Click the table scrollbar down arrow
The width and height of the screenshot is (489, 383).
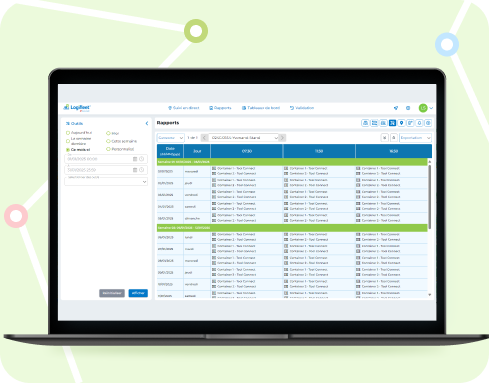coord(430,295)
